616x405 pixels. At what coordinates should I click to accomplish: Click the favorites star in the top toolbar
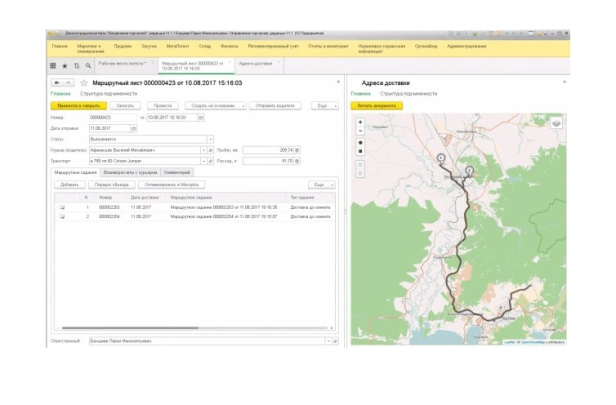[64, 65]
